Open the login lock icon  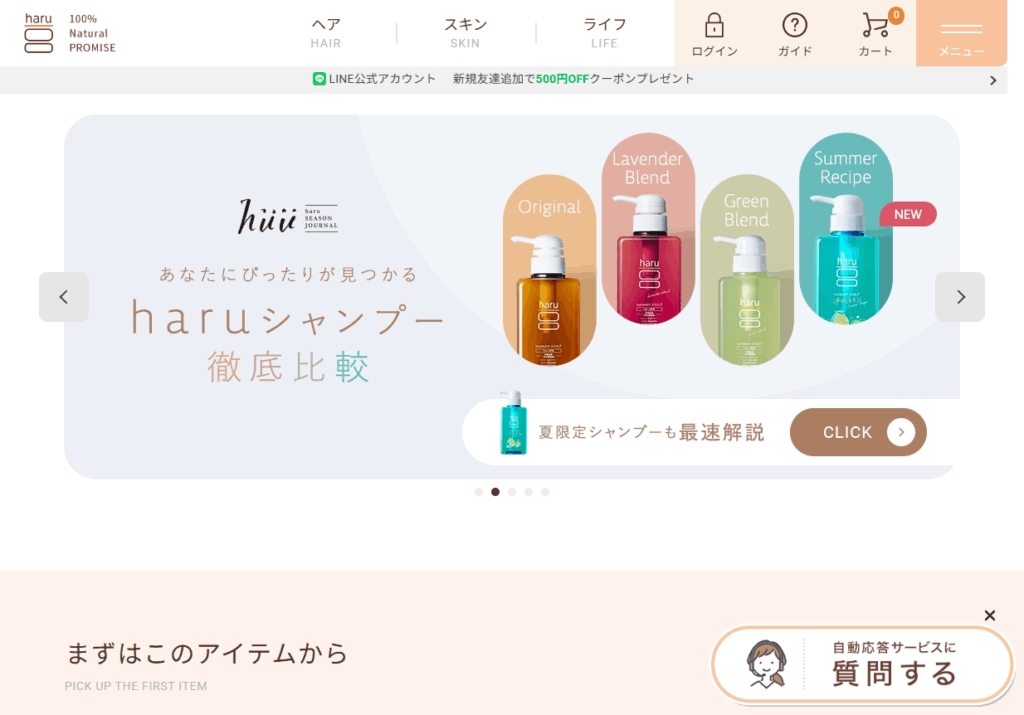click(714, 25)
